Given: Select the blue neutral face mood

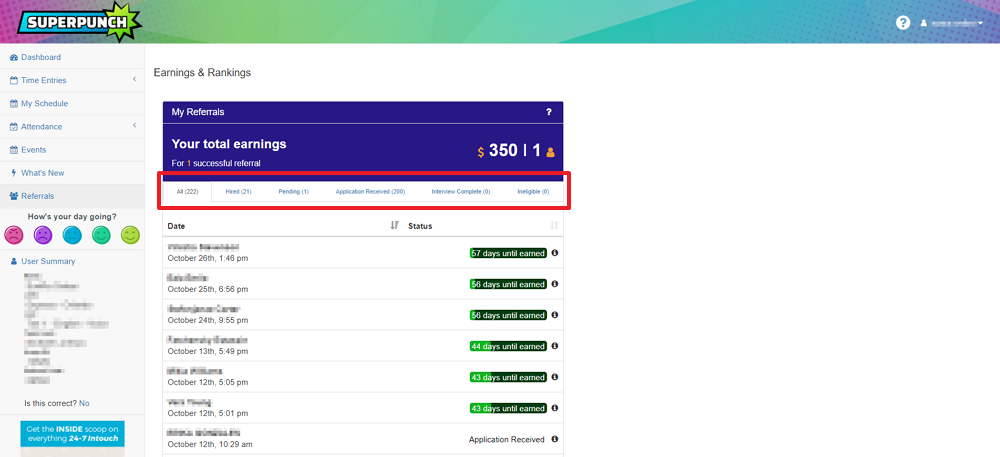Looking at the screenshot, I should click(72, 235).
